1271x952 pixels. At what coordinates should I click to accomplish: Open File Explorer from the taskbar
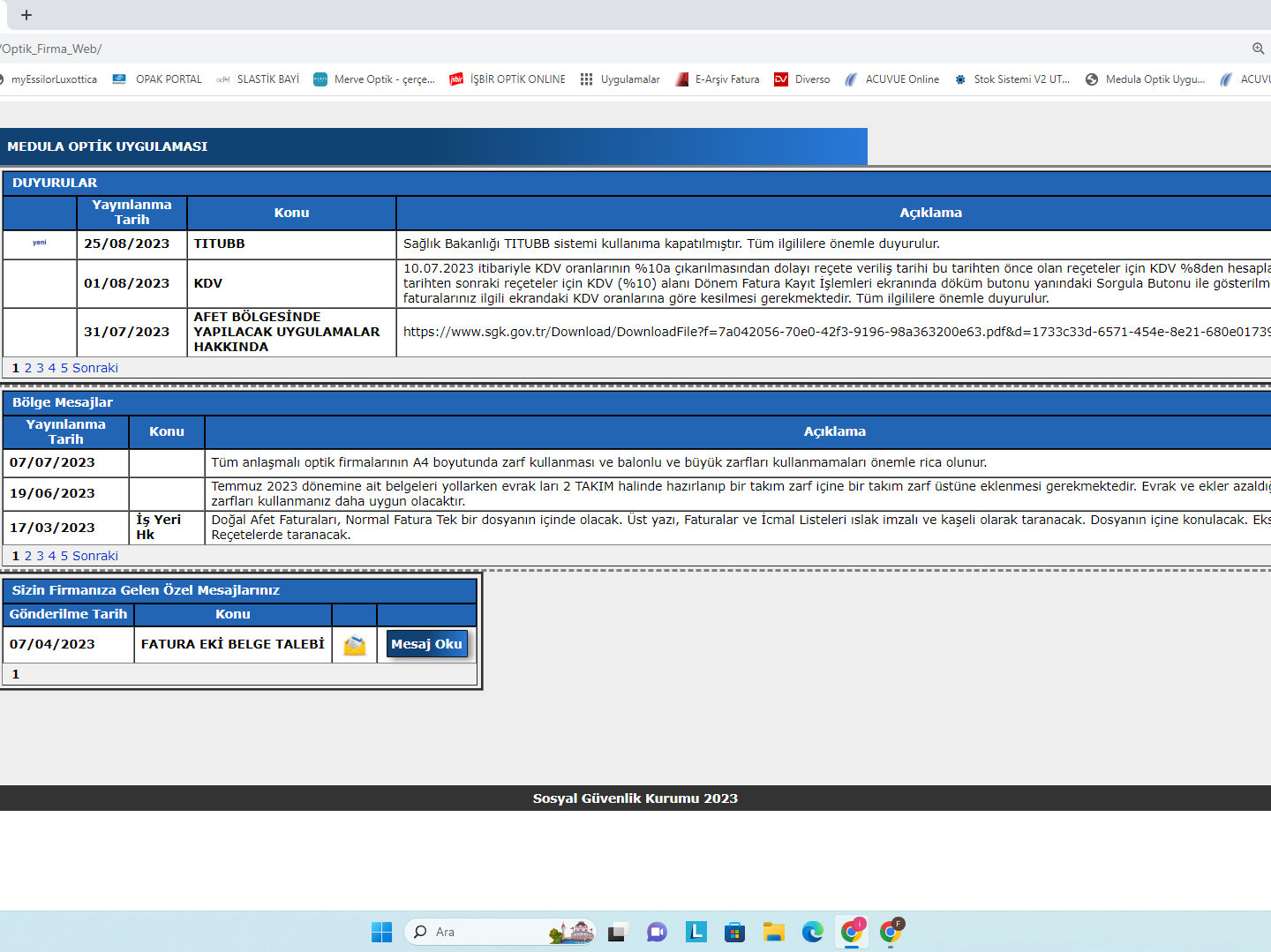click(x=774, y=932)
